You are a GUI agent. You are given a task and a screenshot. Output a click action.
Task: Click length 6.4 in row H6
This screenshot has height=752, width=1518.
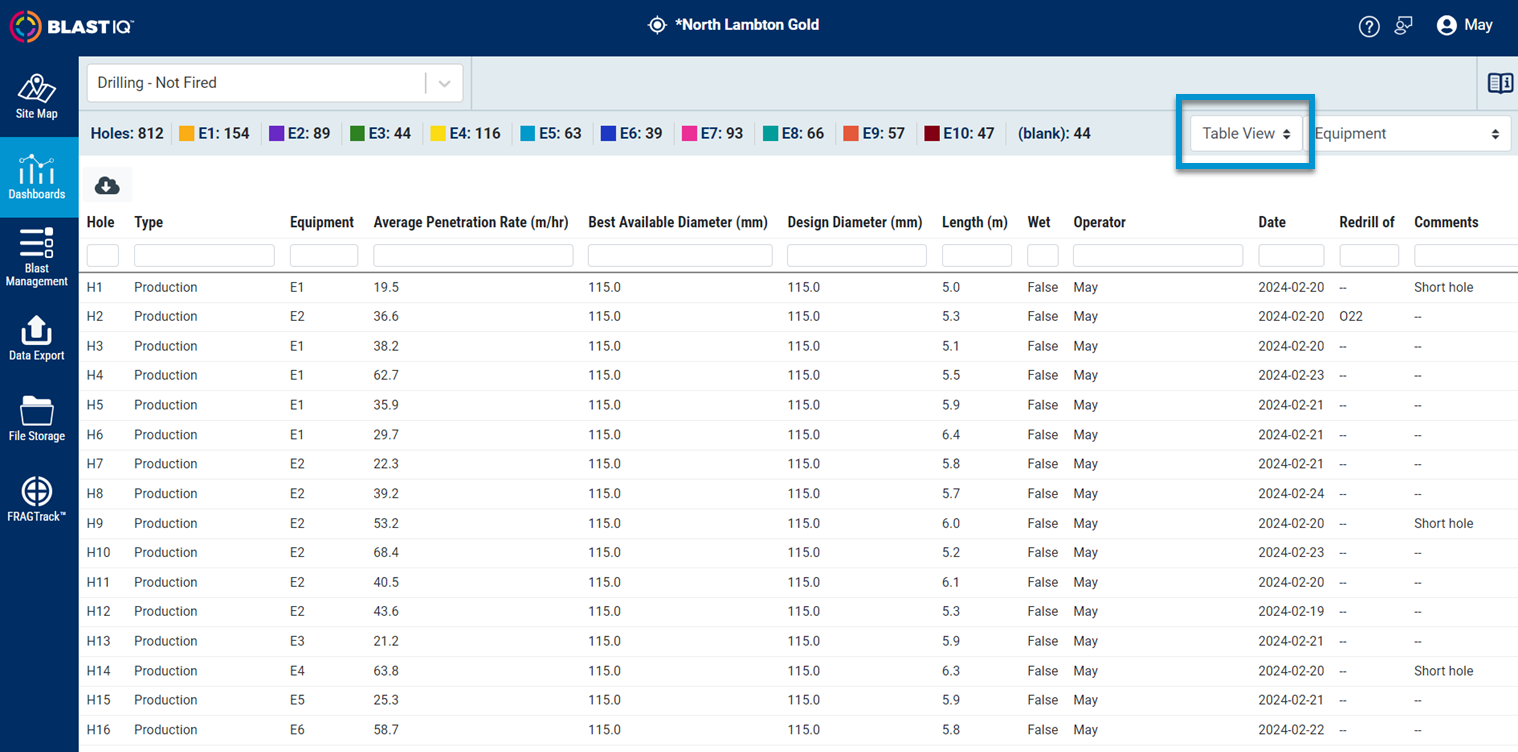(951, 434)
